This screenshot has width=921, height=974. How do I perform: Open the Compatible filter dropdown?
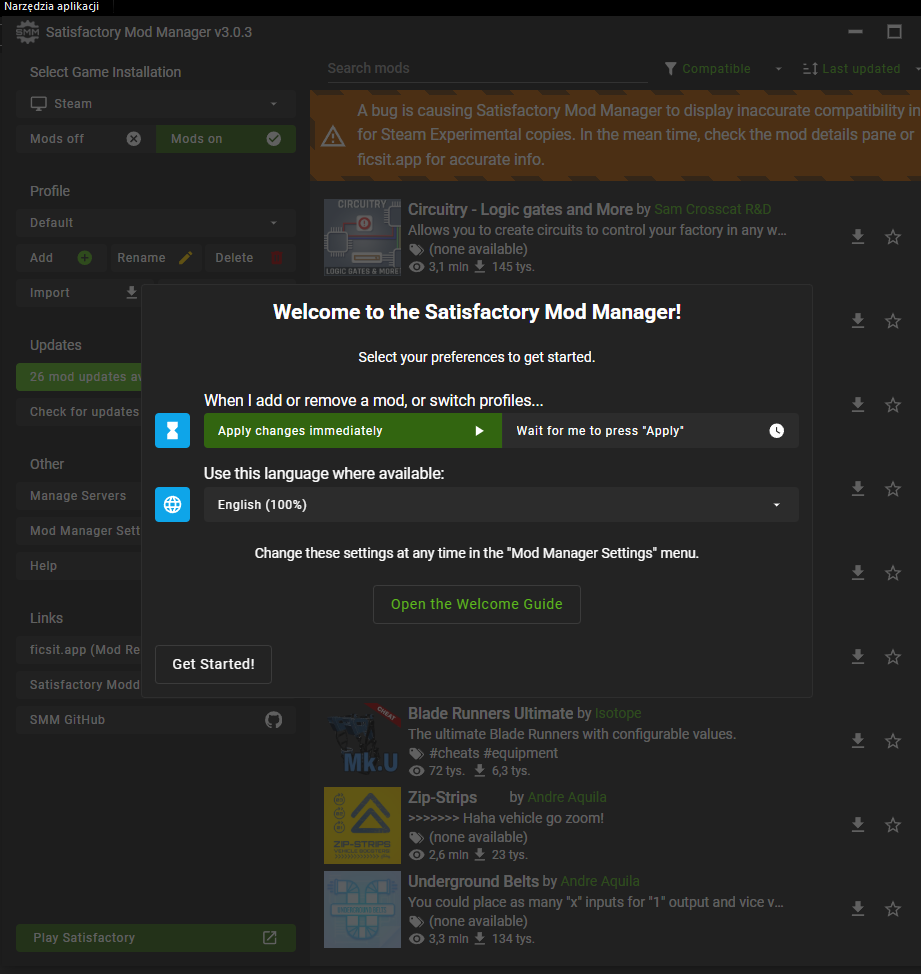(724, 68)
